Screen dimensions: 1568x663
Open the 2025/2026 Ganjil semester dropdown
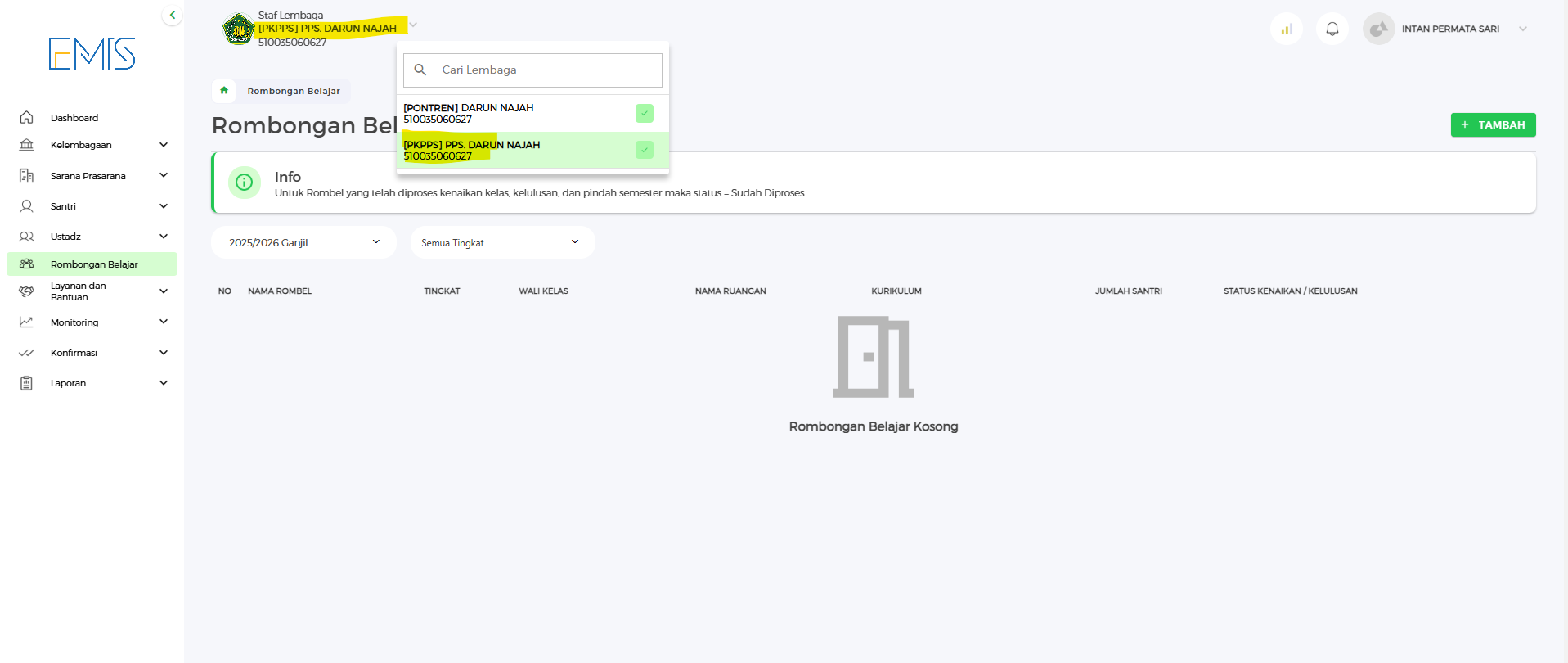click(303, 242)
